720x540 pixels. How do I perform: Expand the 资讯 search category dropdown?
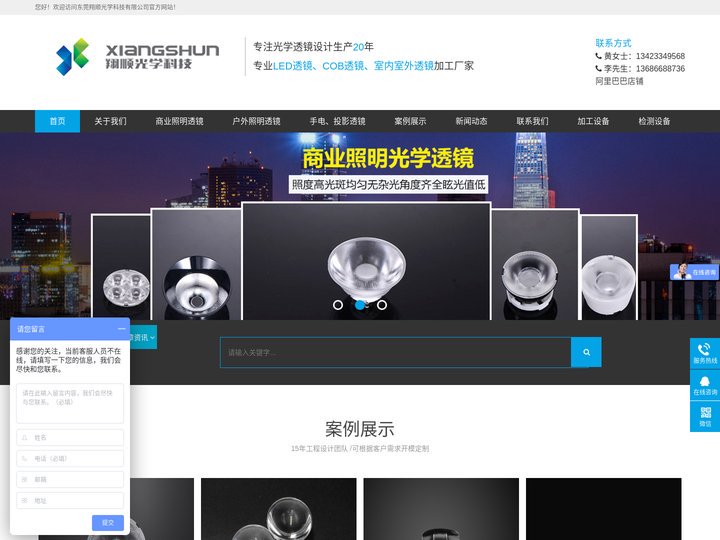click(143, 337)
